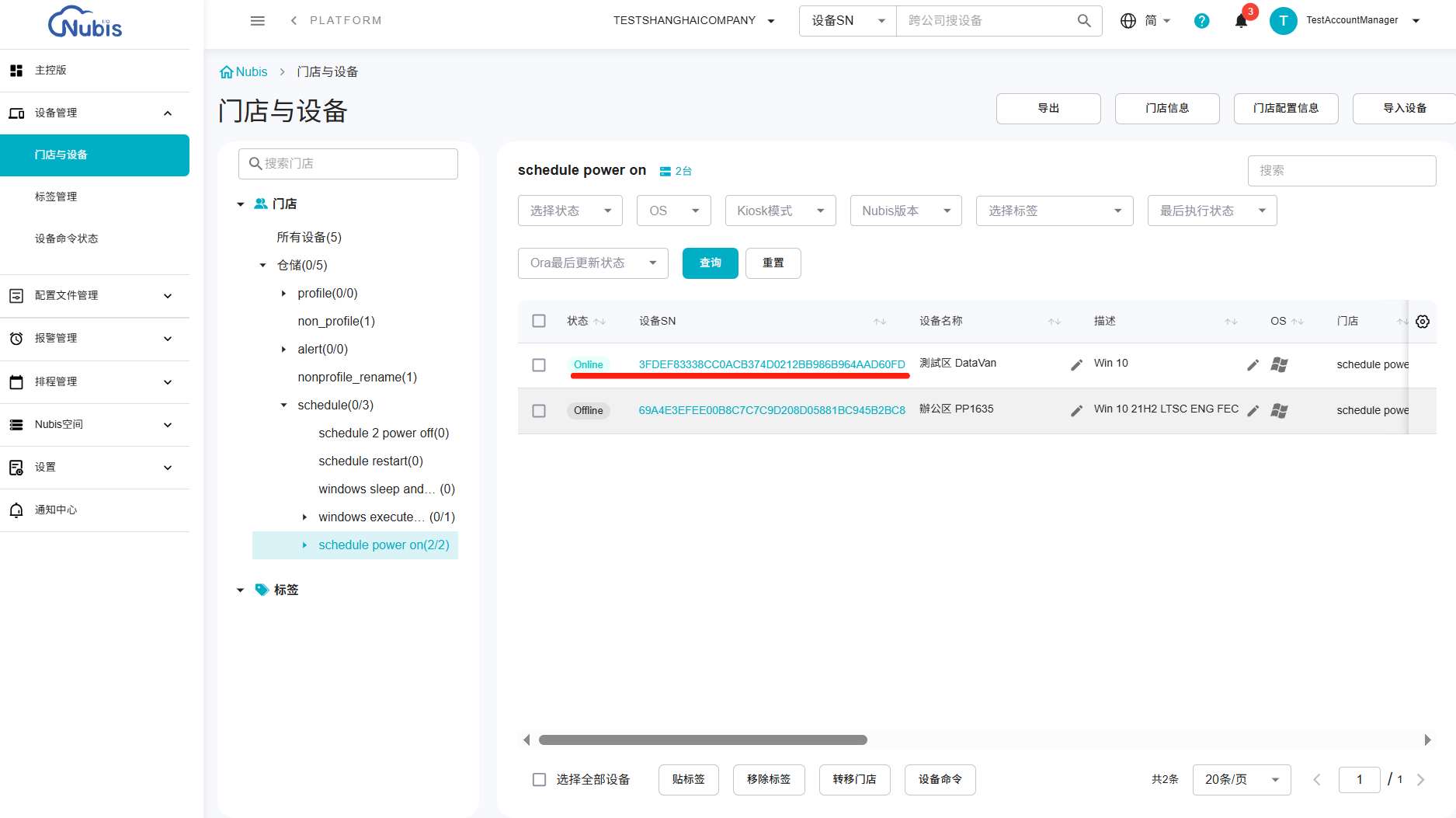Open 主控版 in sidebar
Image resolution: width=1456 pixels, height=818 pixels.
[x=95, y=71]
